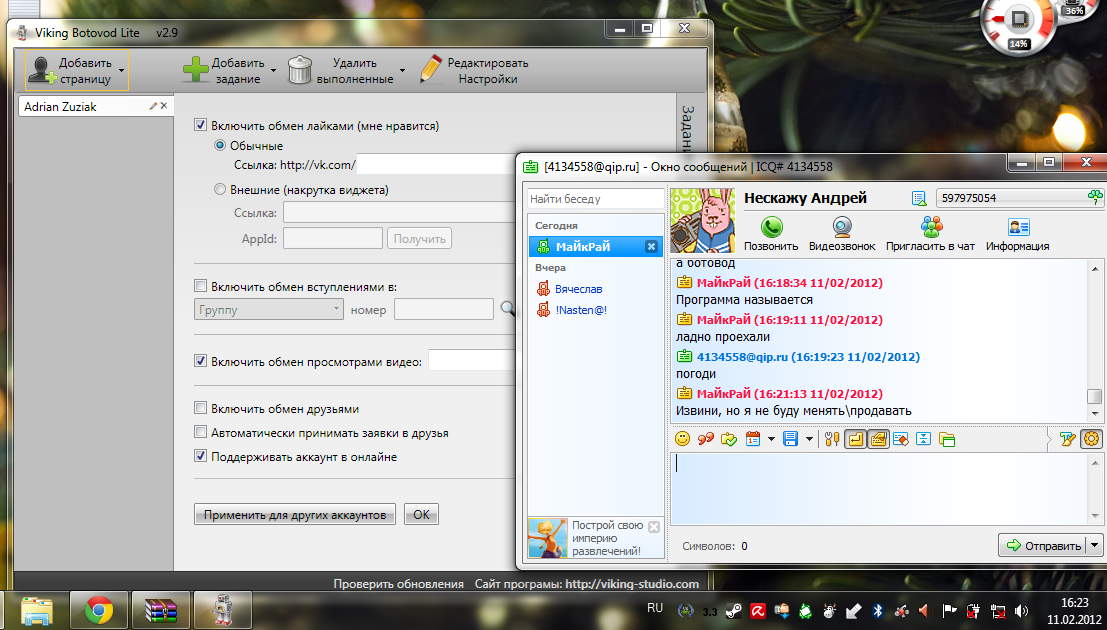1107x630 pixels.
Task: Open WinRAR from the taskbar
Action: [x=161, y=610]
